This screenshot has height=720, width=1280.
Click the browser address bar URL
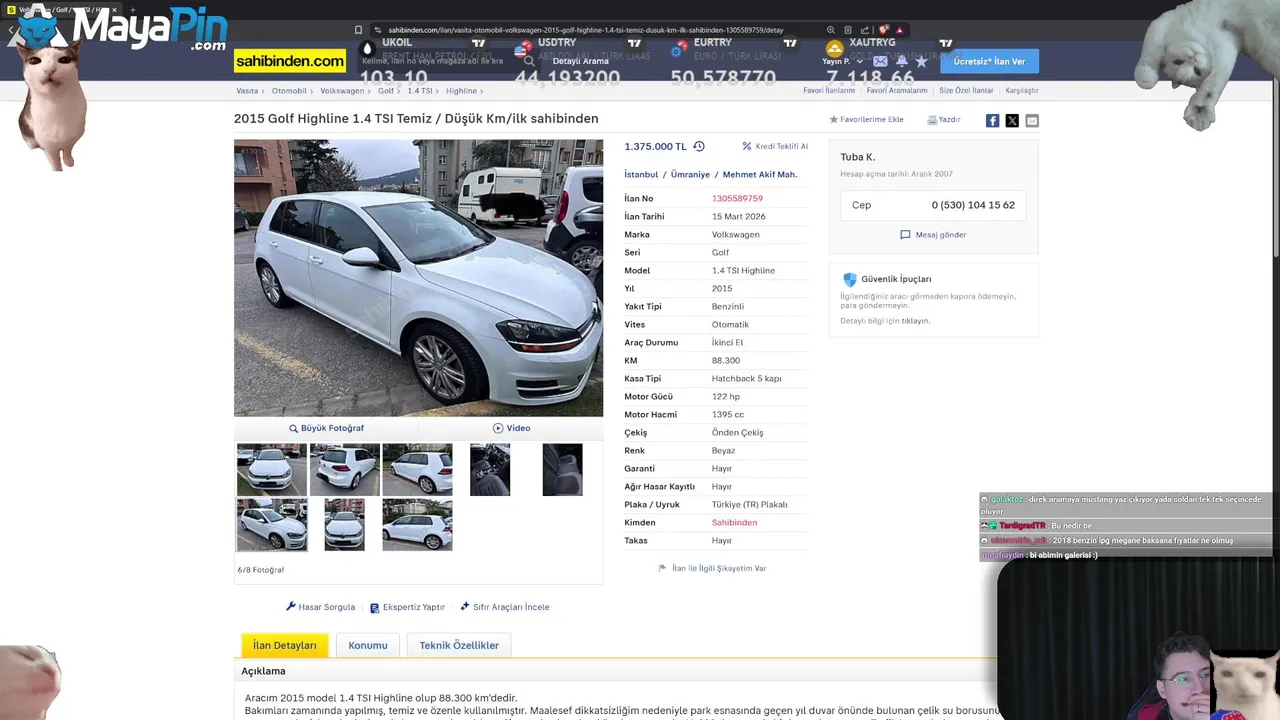click(x=585, y=30)
